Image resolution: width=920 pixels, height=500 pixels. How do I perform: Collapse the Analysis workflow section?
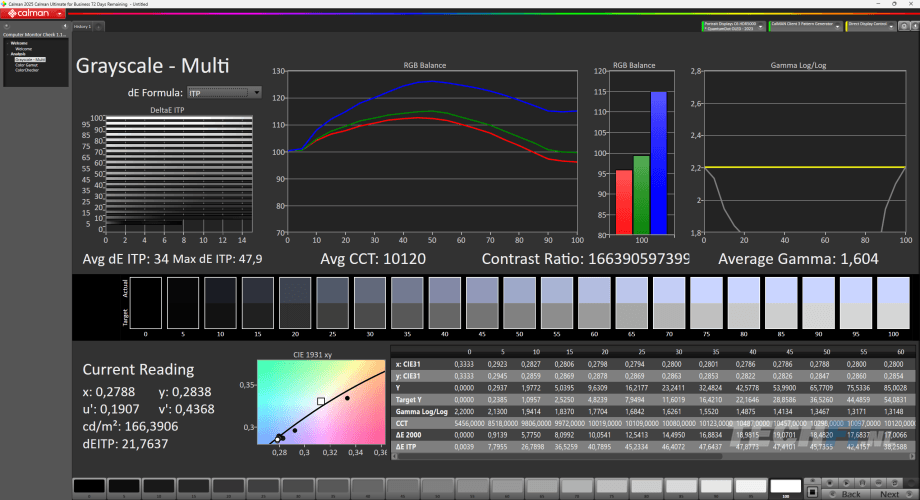(x=8, y=55)
